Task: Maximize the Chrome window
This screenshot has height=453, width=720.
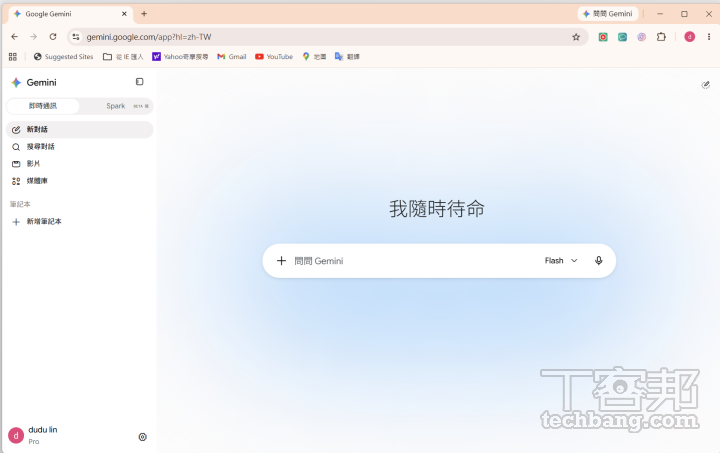Action: [684, 14]
